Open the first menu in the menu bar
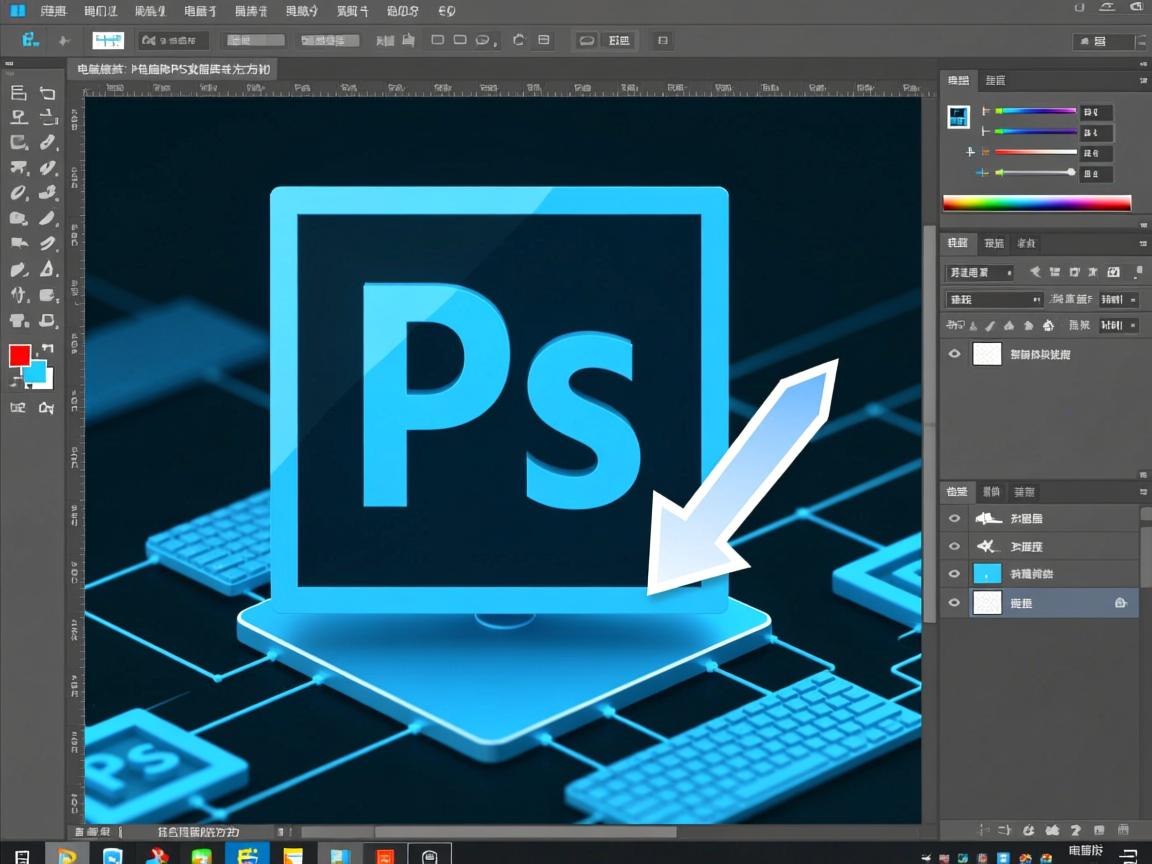The width and height of the screenshot is (1152, 864). tap(53, 11)
